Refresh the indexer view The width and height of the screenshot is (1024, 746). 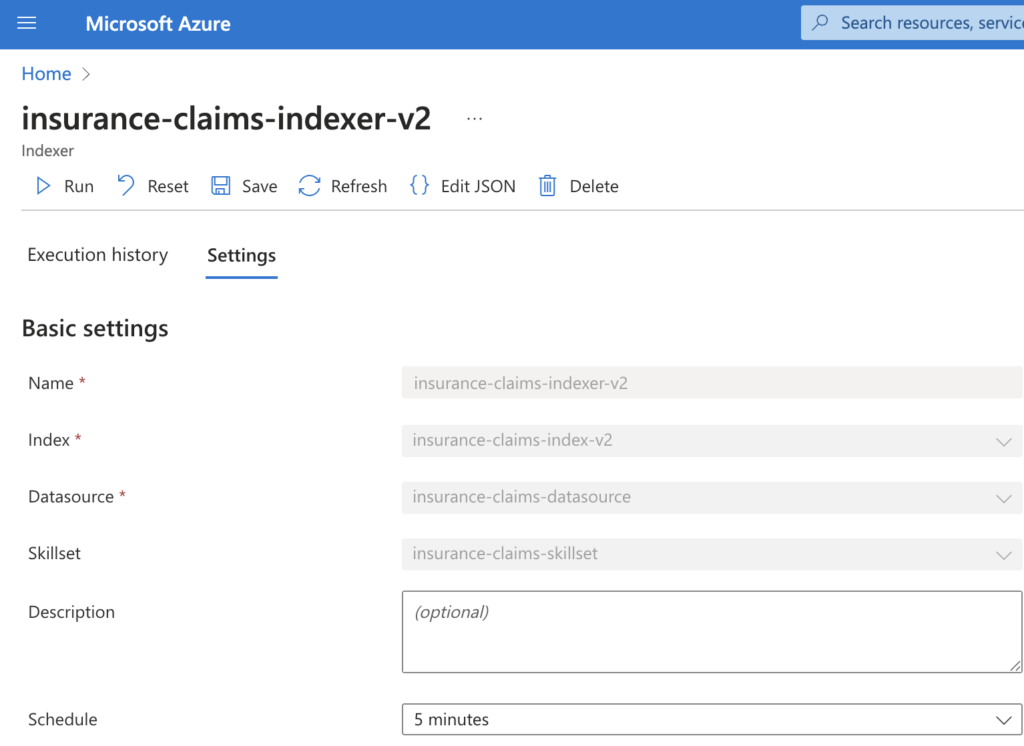(x=342, y=186)
